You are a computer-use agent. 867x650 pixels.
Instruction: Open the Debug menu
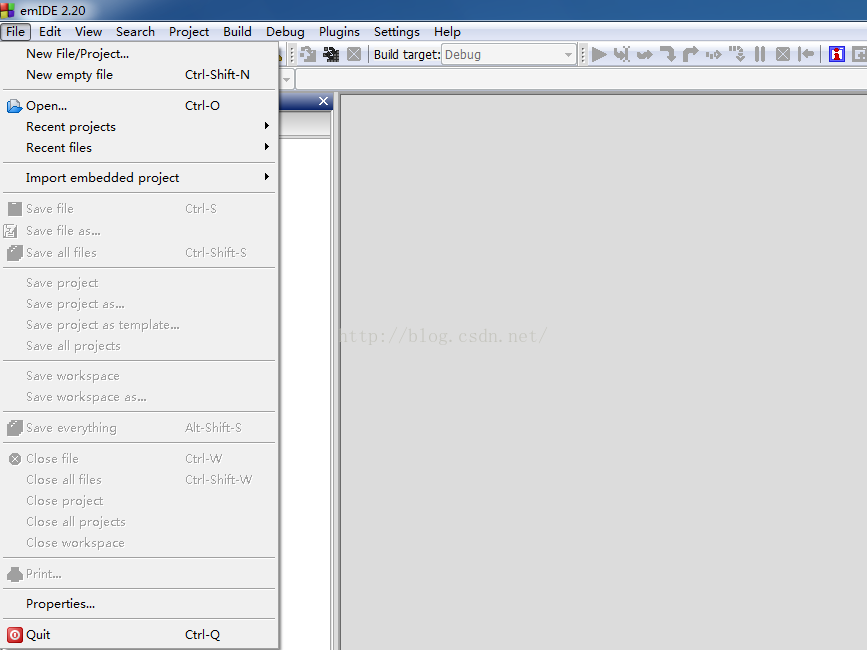point(285,32)
